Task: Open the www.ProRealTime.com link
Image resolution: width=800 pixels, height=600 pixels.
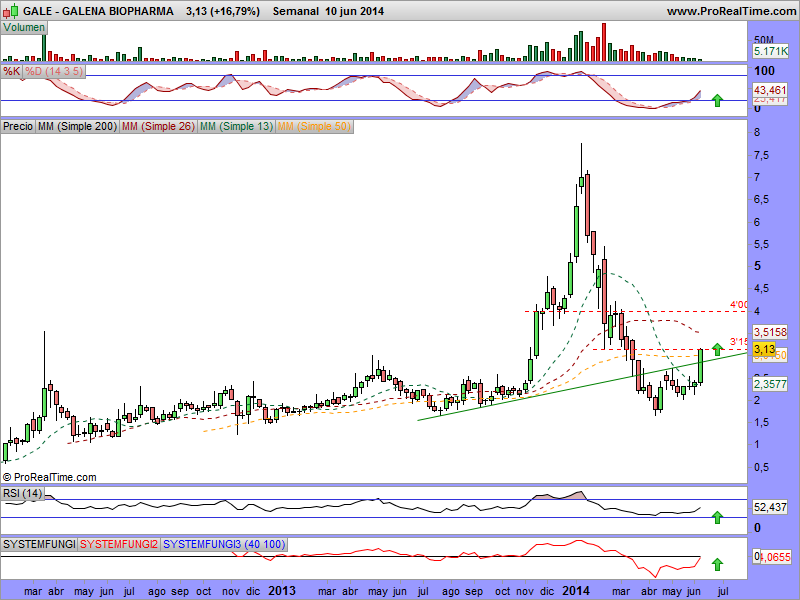Action: [x=731, y=11]
